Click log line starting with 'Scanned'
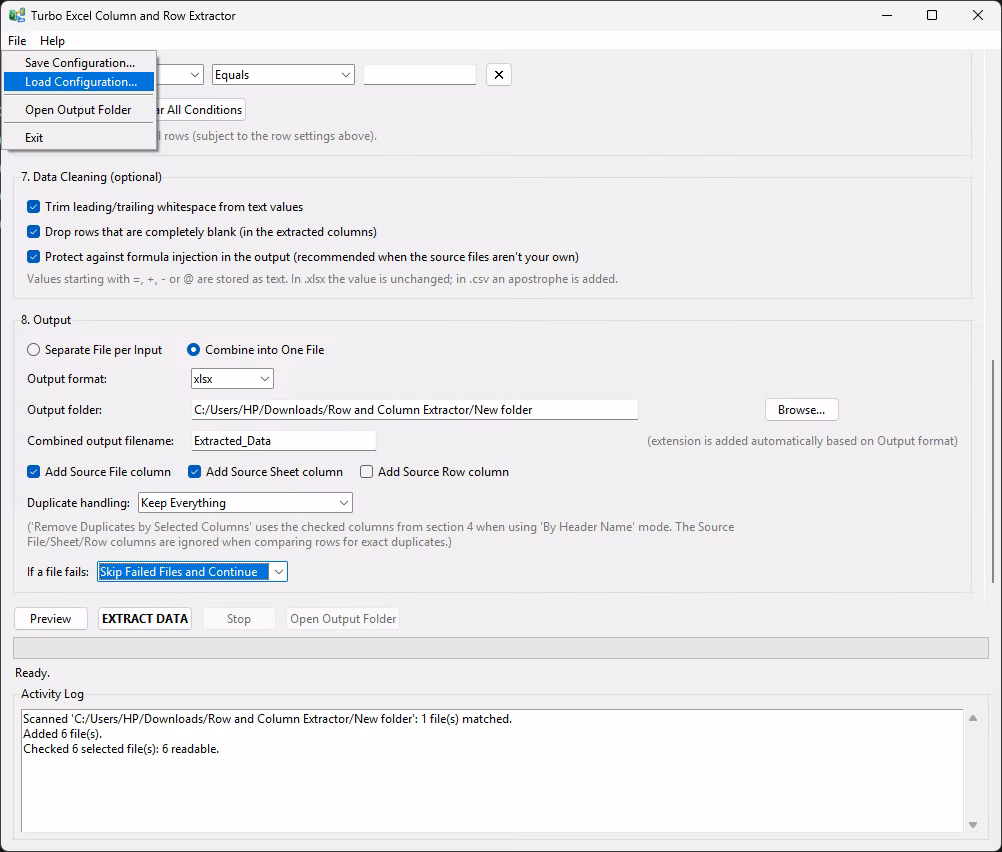 [x=268, y=719]
